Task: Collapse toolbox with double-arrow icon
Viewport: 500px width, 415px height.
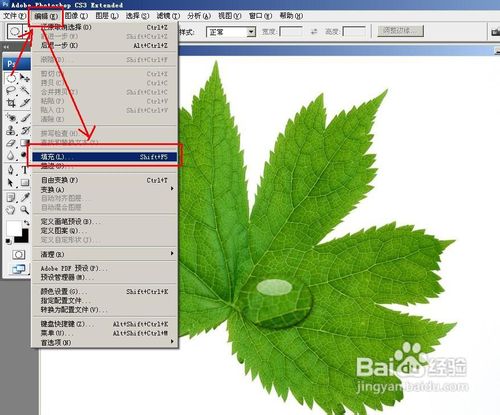Action: point(6,47)
